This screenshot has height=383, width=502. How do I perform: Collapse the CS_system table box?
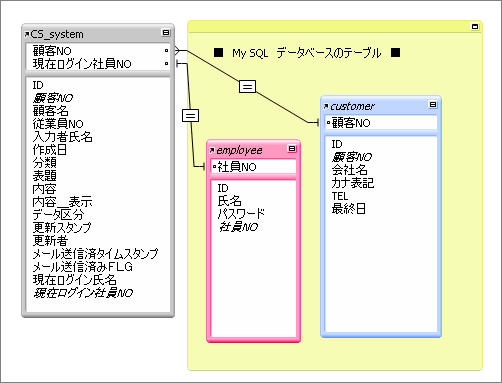pos(166,33)
